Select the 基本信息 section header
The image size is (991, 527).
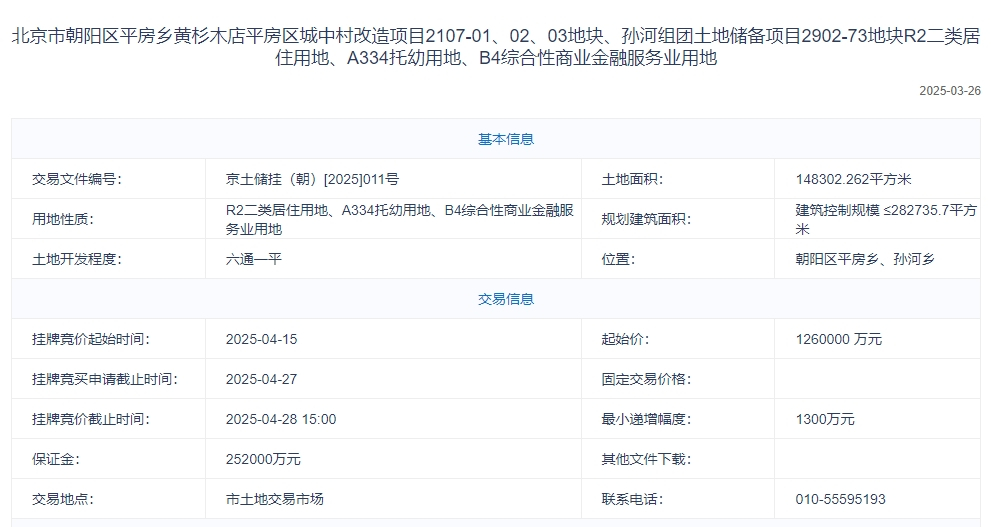click(x=506, y=139)
